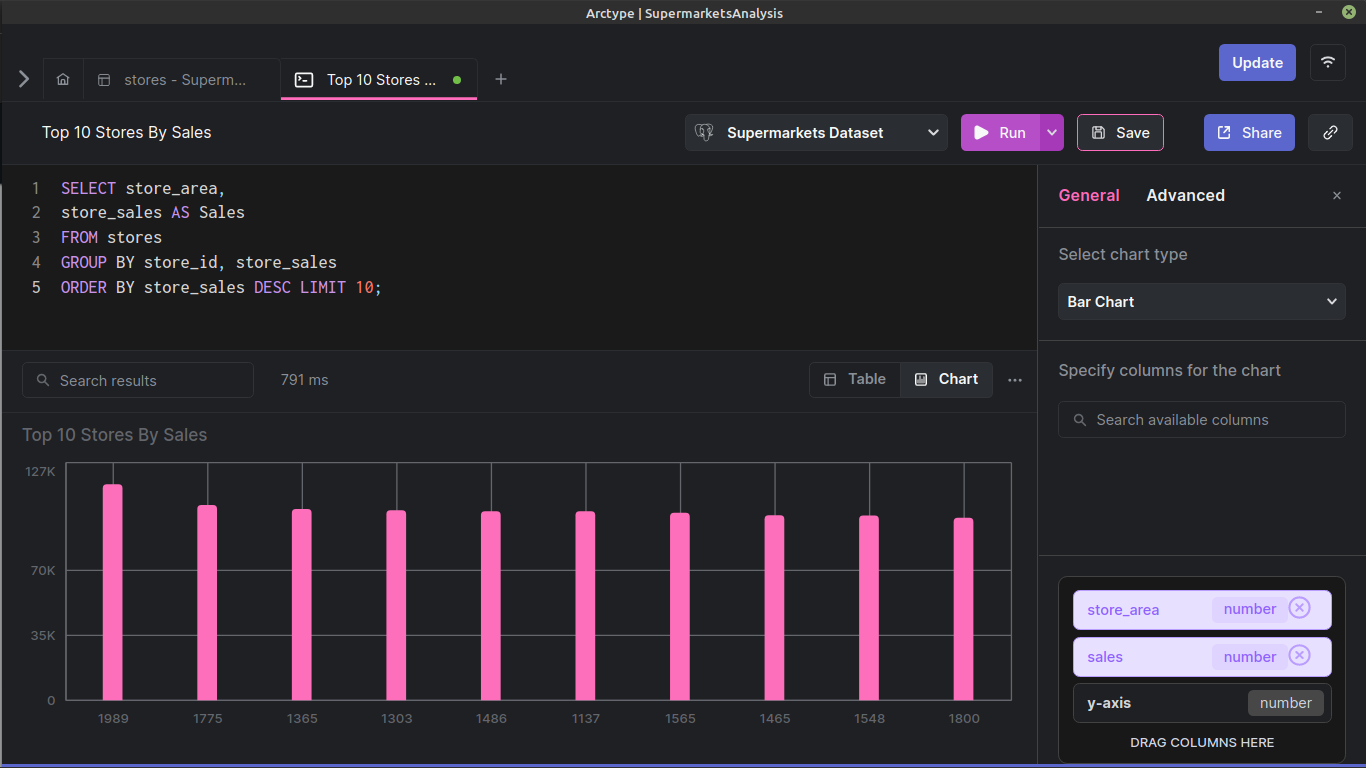Switch to the Advanced tab
The height and width of the screenshot is (768, 1366).
click(1185, 195)
